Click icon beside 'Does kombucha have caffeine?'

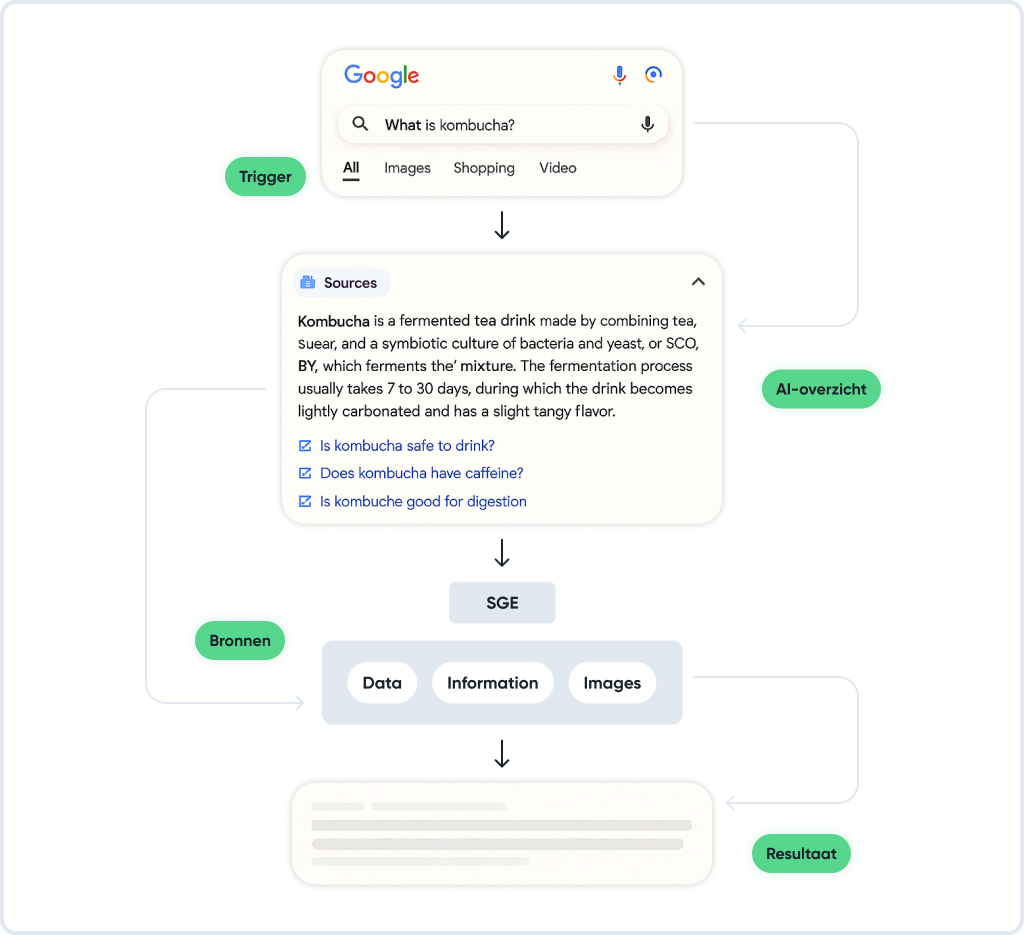(305, 473)
